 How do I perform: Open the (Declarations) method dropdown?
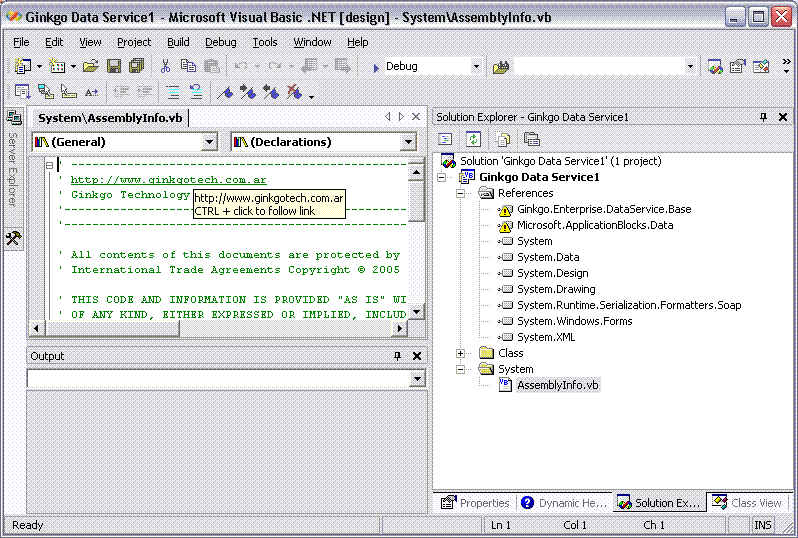(408, 142)
